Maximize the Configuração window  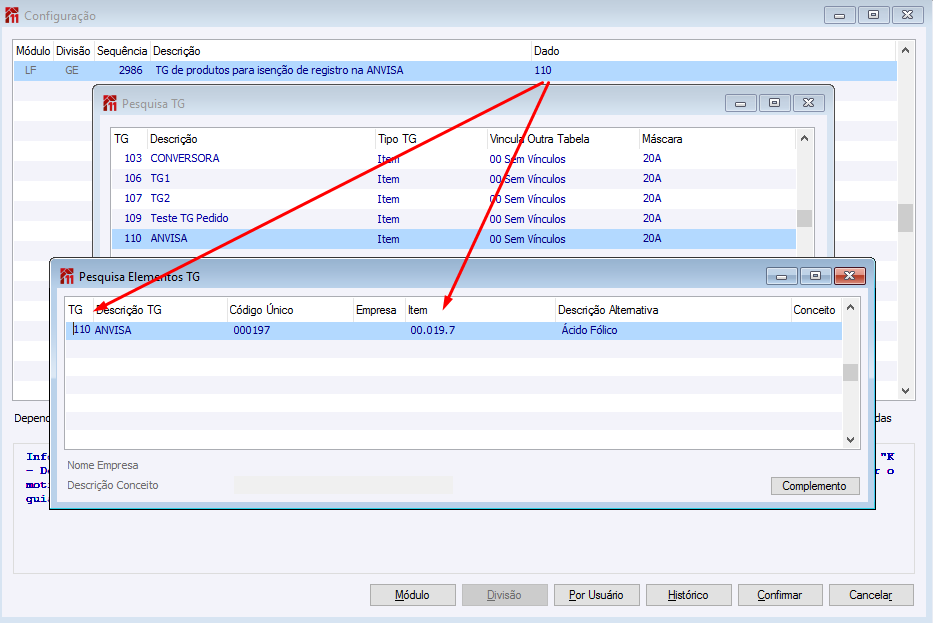point(873,15)
